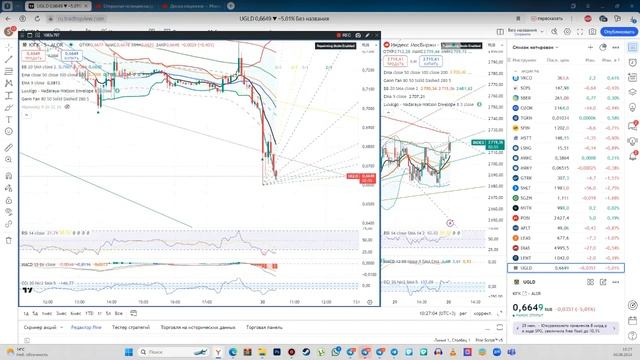Open the chats panel in right sidebar
Viewport: 640px width, 360px height.
pos(632,126)
